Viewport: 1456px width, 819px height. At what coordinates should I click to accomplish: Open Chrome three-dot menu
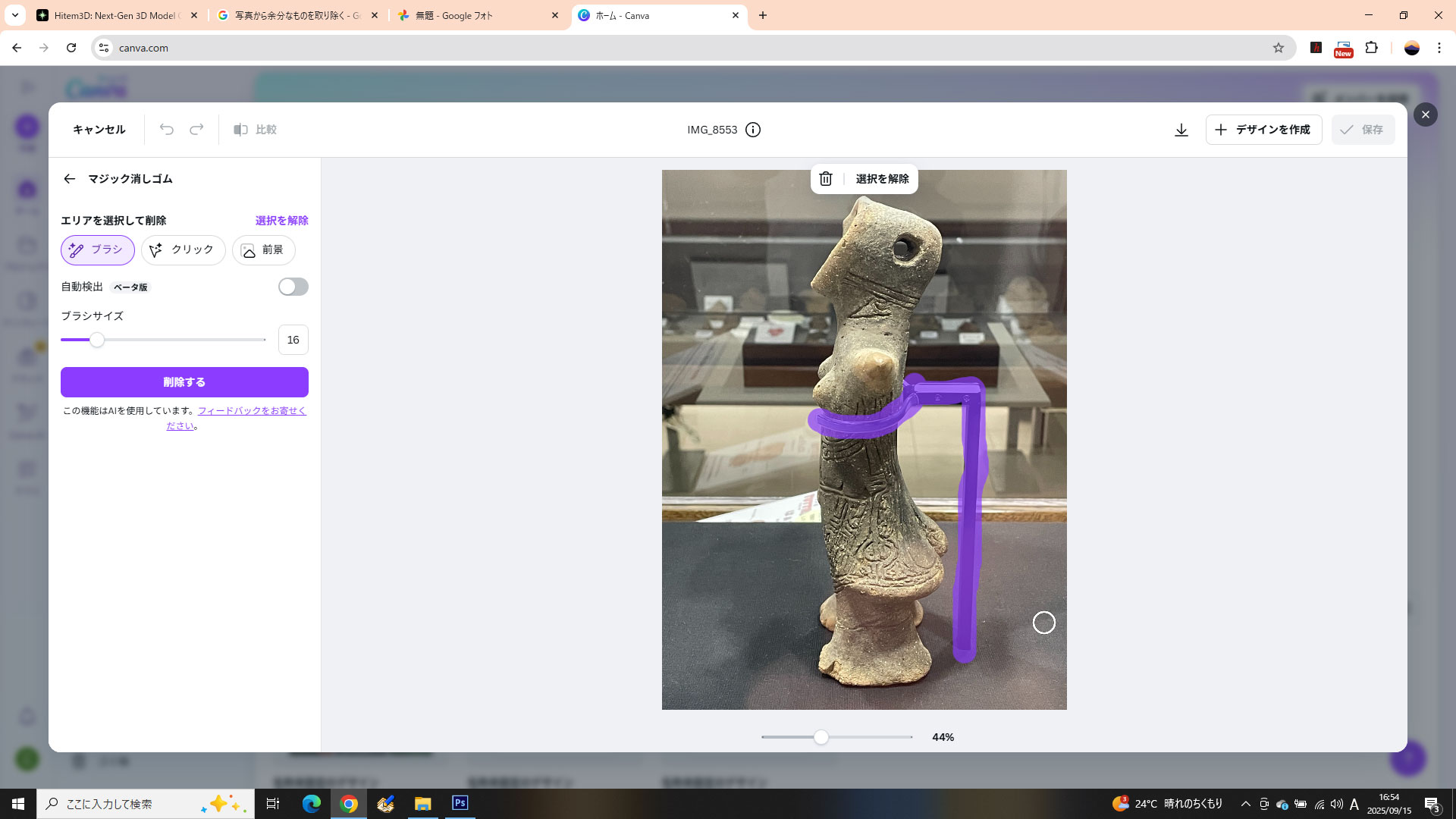pyautogui.click(x=1439, y=48)
